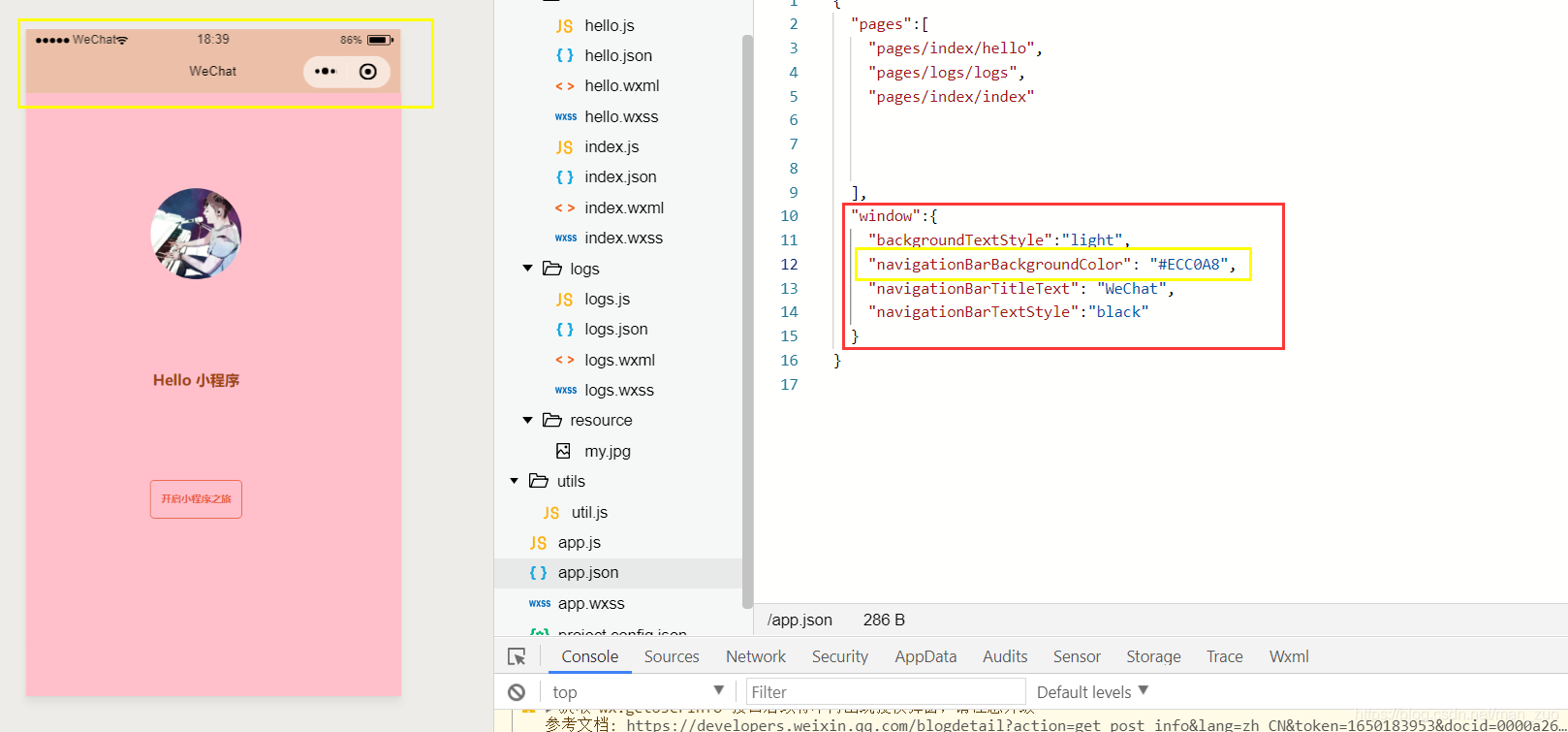Click the /app.json path in status bar
This screenshot has height=732, width=1568.
(x=800, y=620)
